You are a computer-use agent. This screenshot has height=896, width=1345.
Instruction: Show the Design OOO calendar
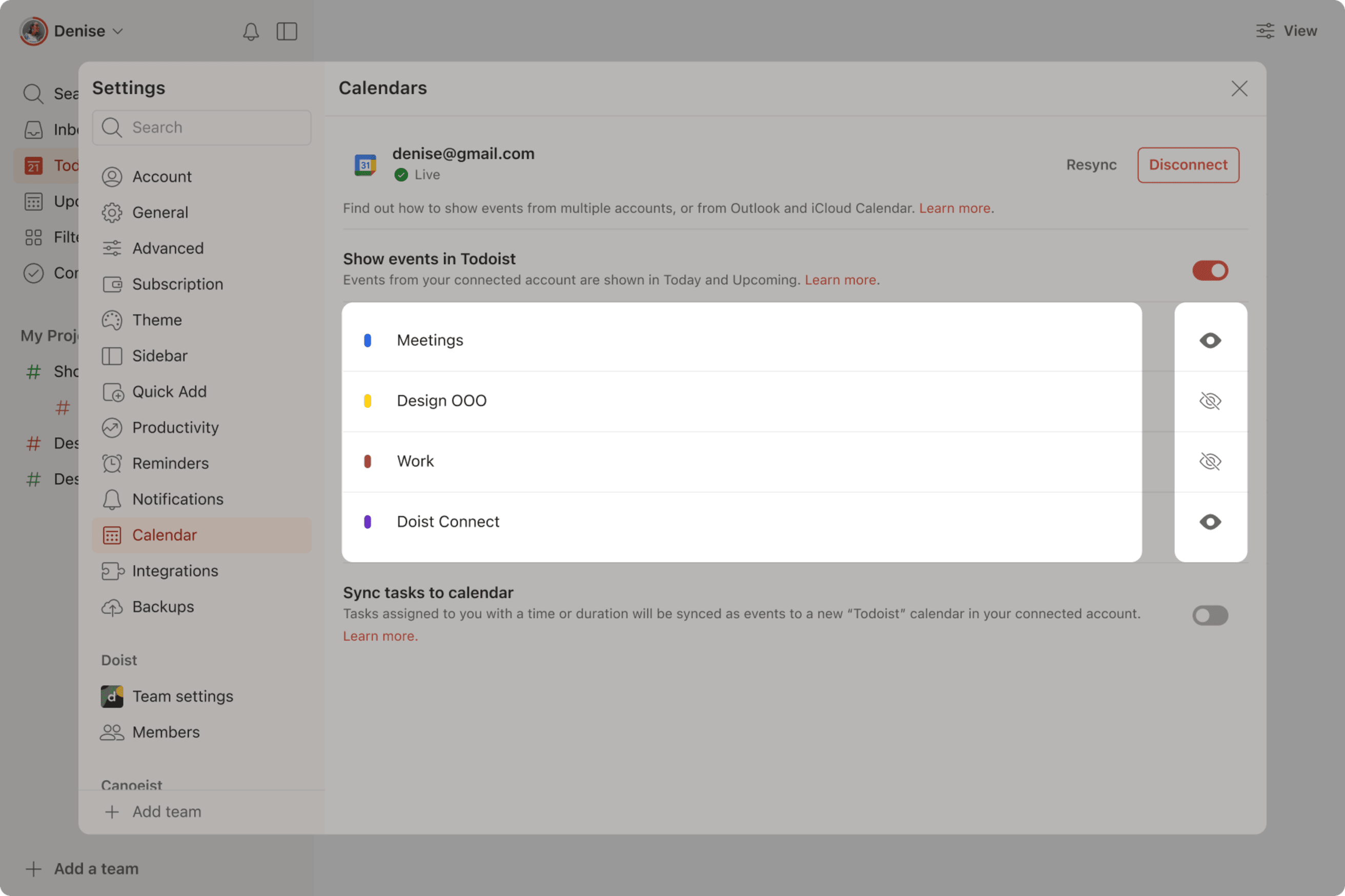point(1210,401)
